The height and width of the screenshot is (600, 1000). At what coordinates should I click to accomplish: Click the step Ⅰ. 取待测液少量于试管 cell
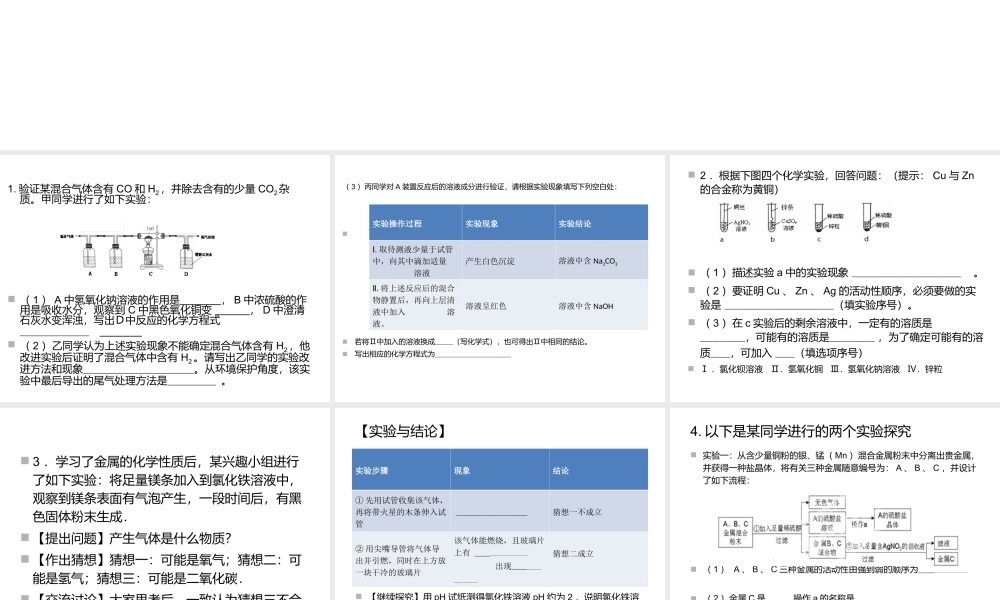tap(415, 260)
